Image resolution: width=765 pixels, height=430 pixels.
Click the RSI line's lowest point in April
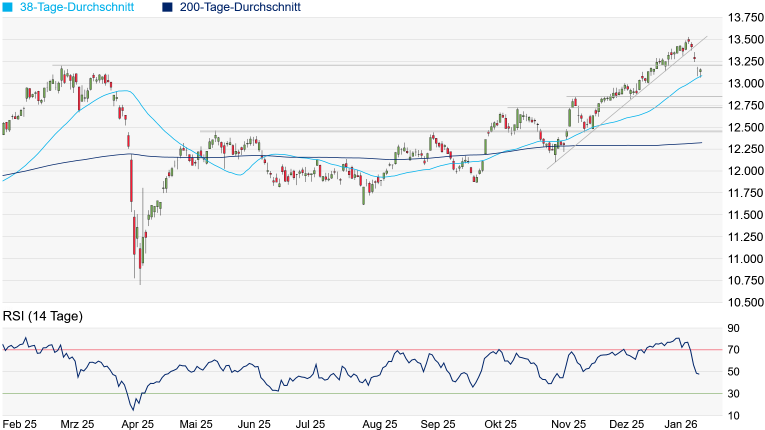pyautogui.click(x=134, y=409)
